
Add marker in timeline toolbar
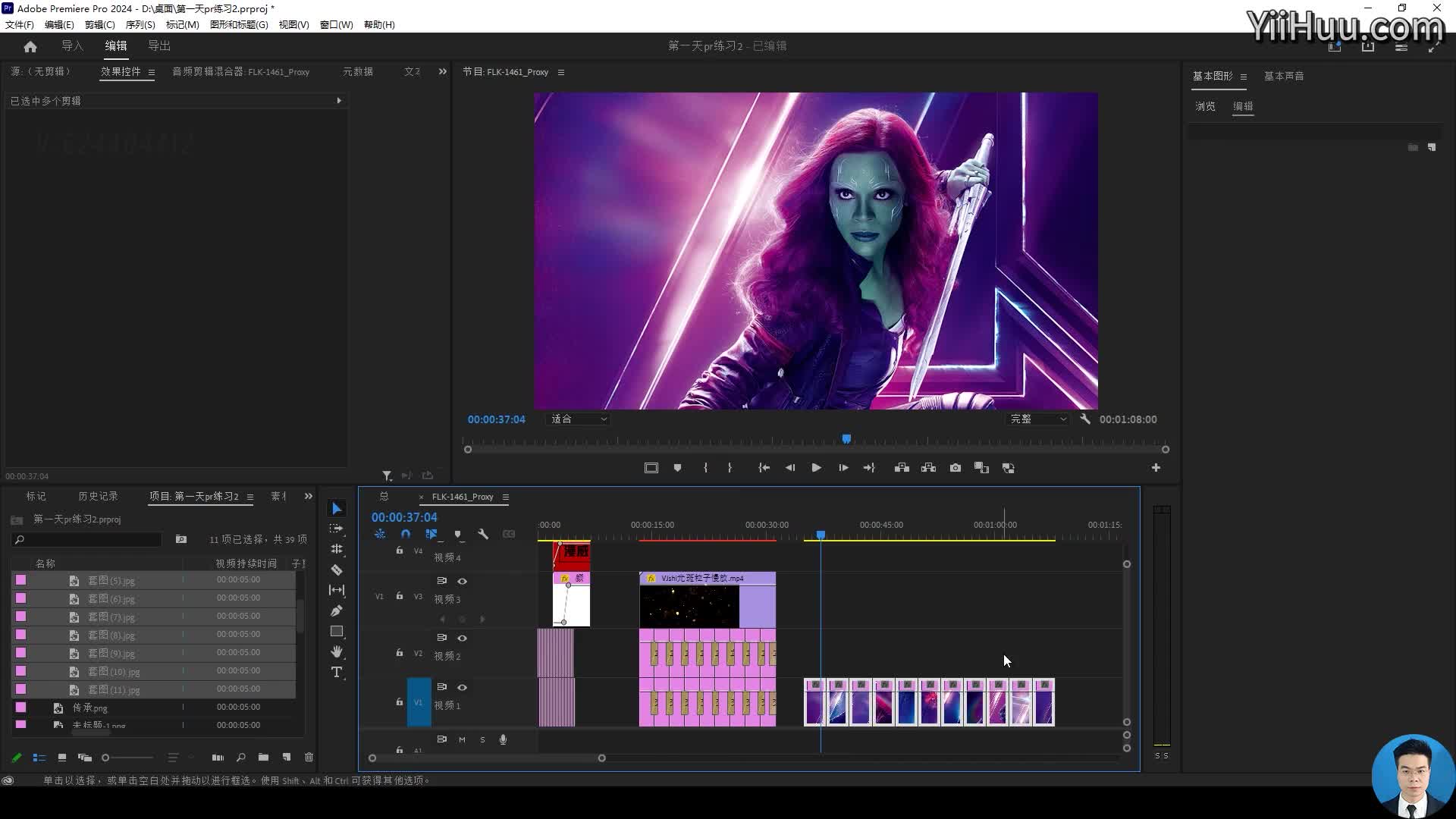coord(457,534)
